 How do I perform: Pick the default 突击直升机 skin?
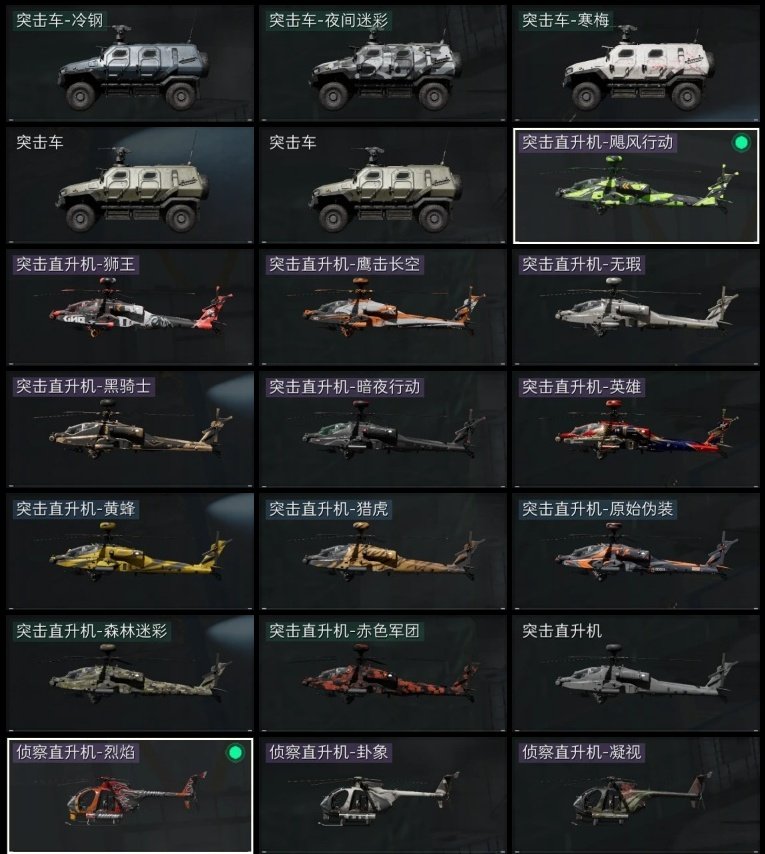click(636, 673)
